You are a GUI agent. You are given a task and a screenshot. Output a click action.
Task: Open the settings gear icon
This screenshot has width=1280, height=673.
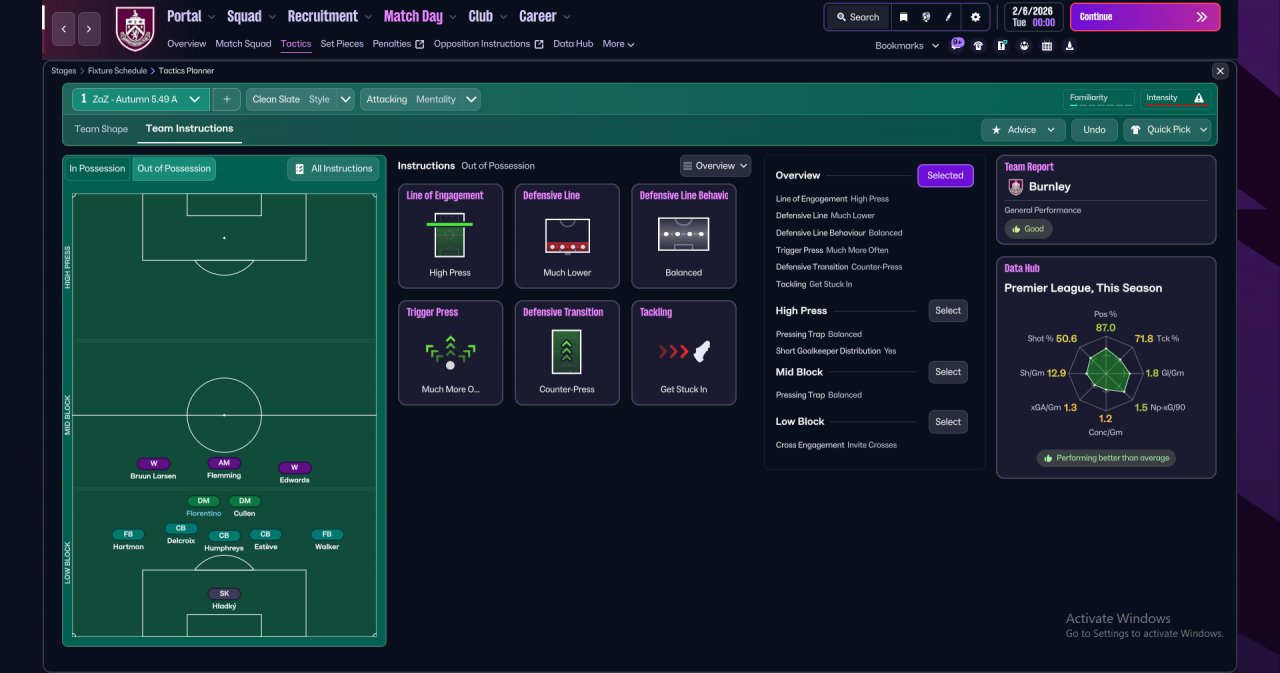point(975,17)
